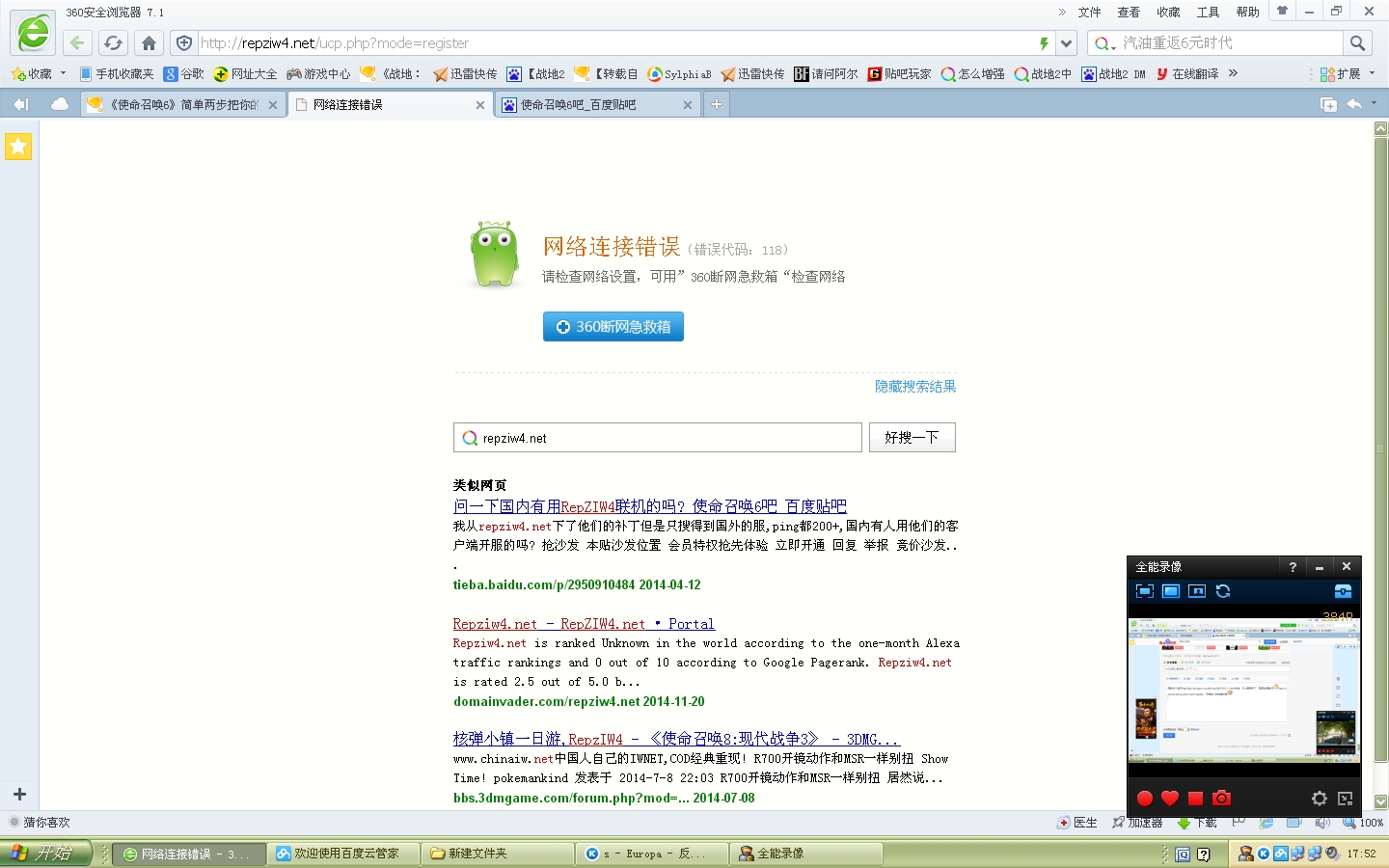This screenshot has height=868, width=1389.
Task: Click the search magnifier button
Action: pyautogui.click(x=1357, y=42)
